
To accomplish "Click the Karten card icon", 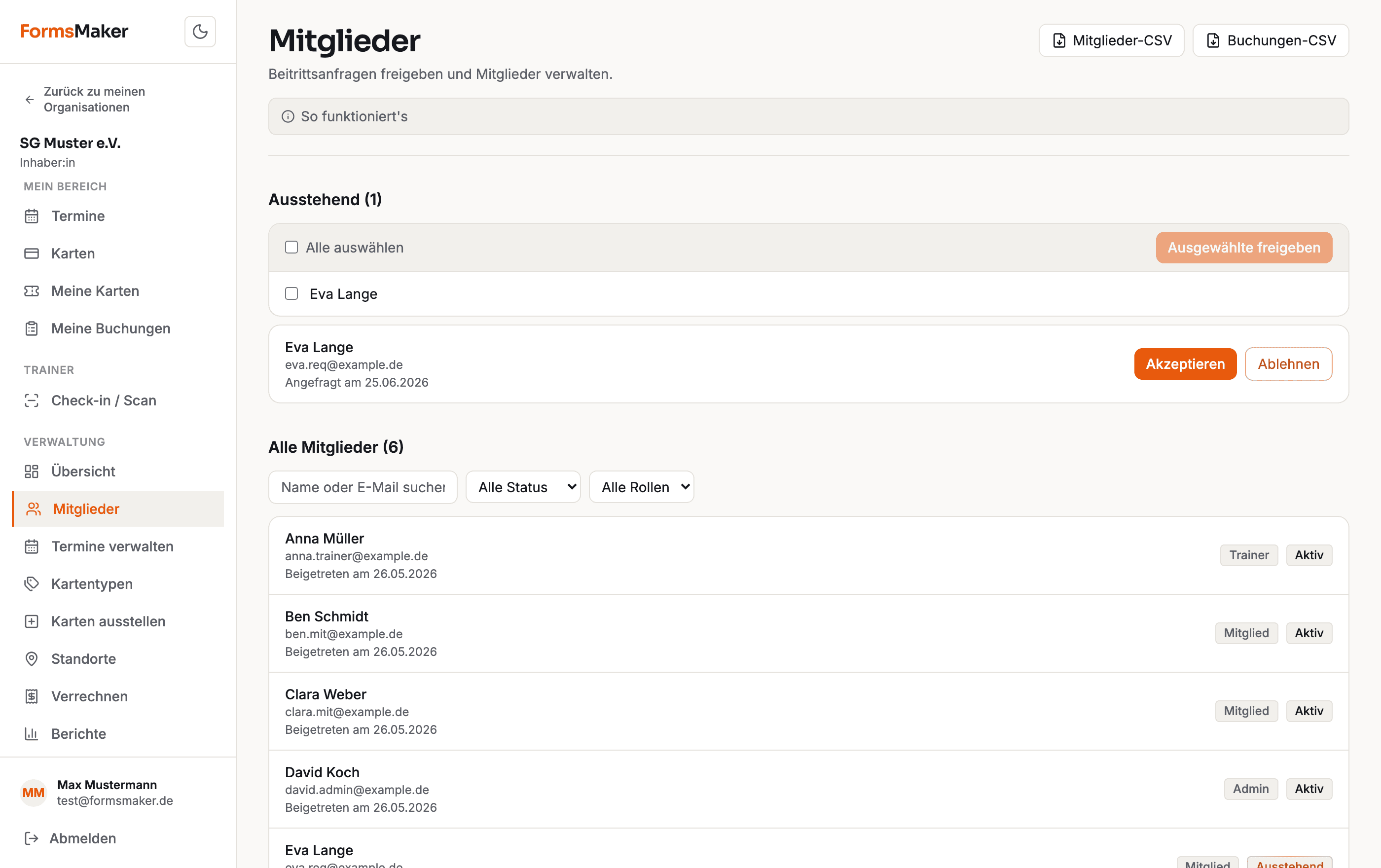I will [32, 253].
